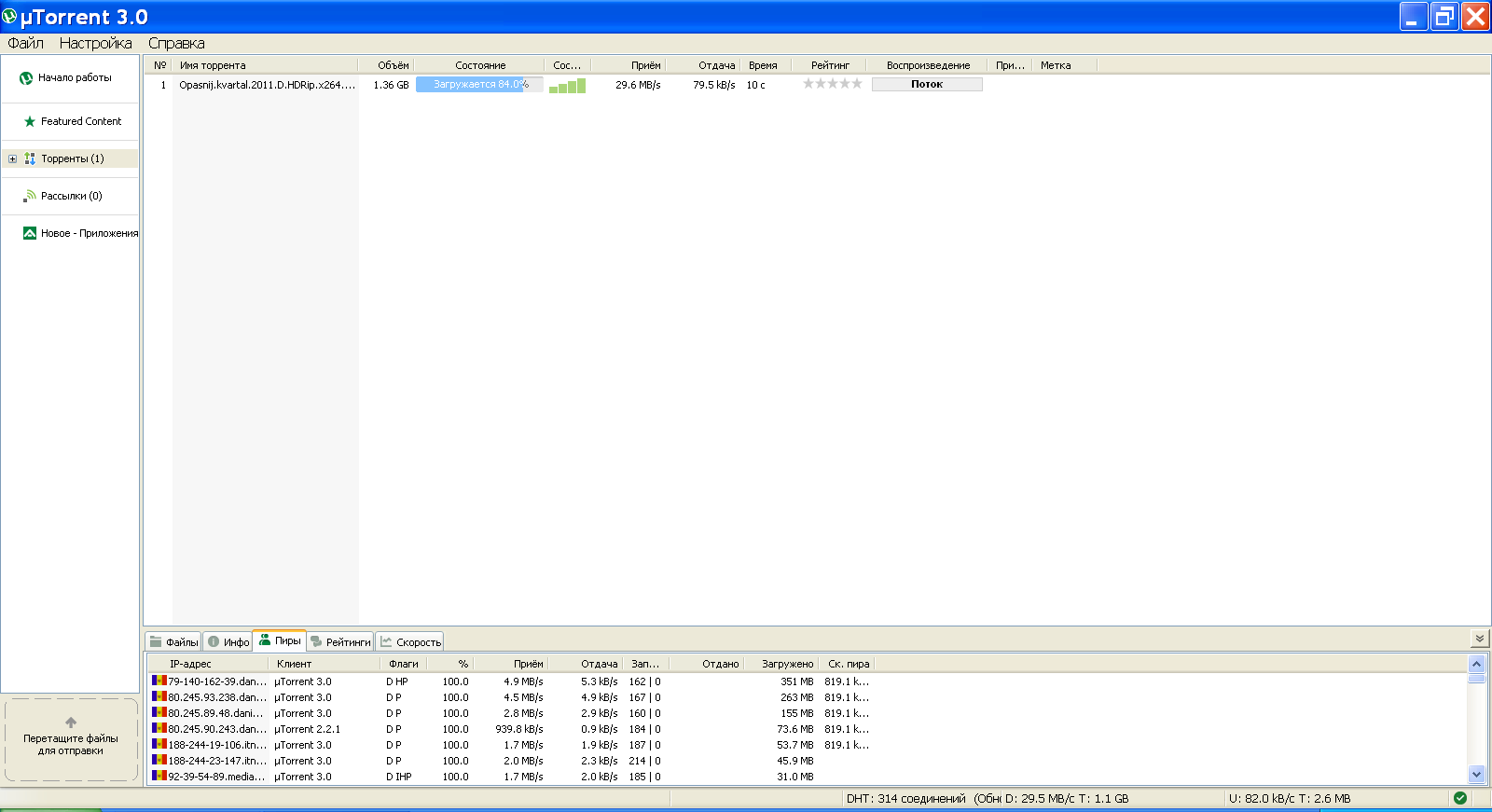Sort torrents by Время column

tap(765, 65)
